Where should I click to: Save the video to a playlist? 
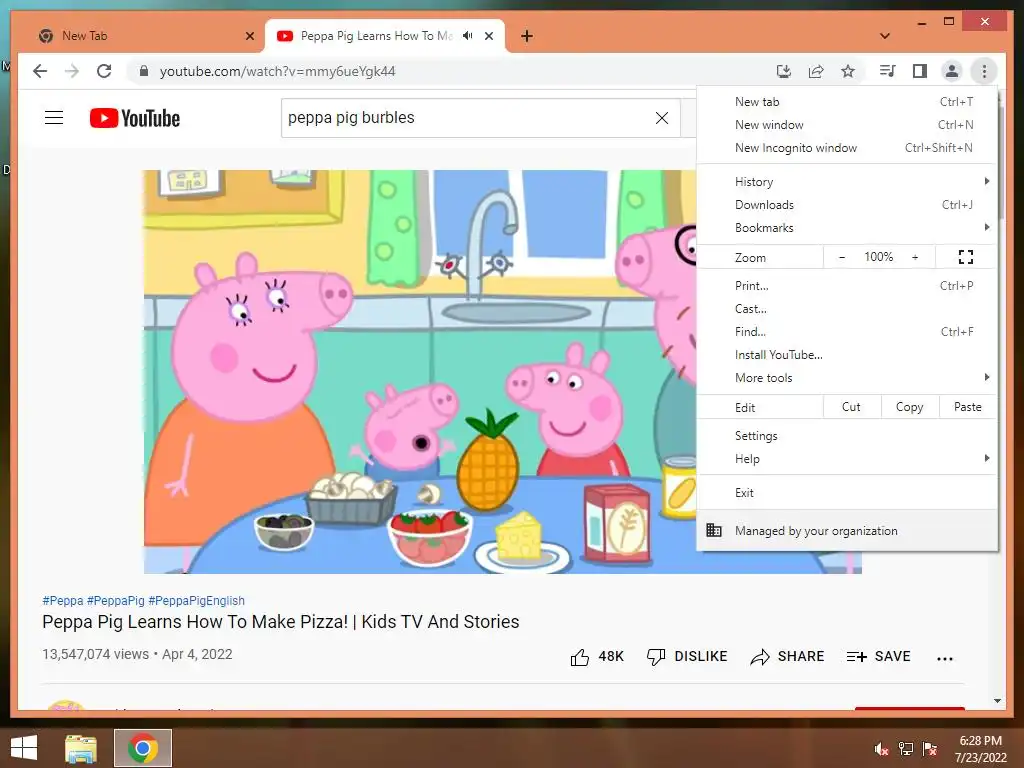878,656
